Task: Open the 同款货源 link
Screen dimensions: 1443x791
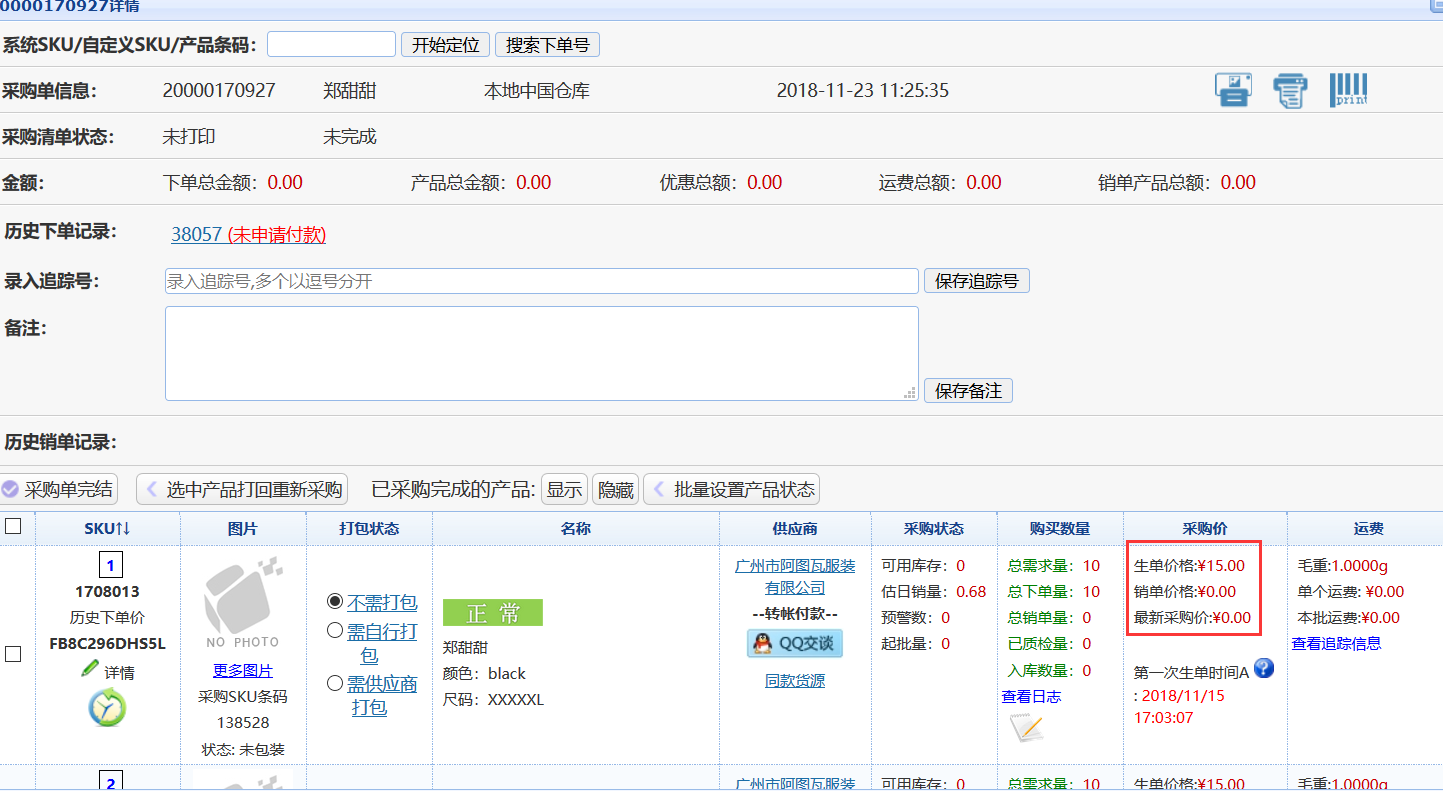Action: pyautogui.click(x=795, y=681)
